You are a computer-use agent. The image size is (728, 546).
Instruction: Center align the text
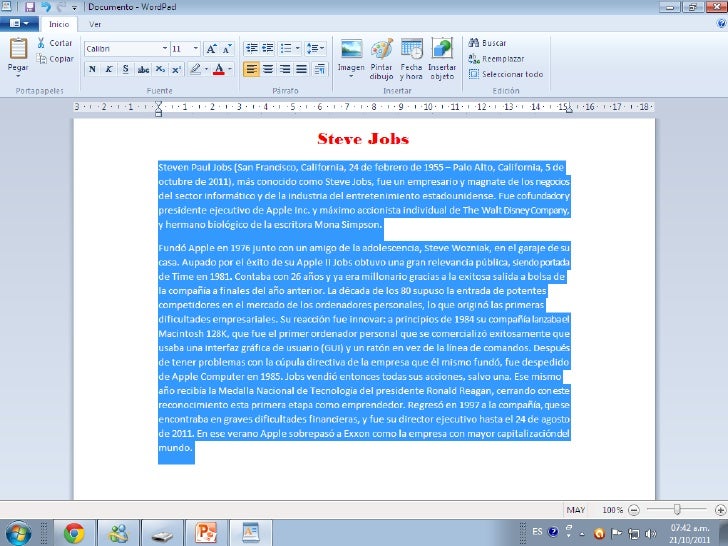pos(268,69)
